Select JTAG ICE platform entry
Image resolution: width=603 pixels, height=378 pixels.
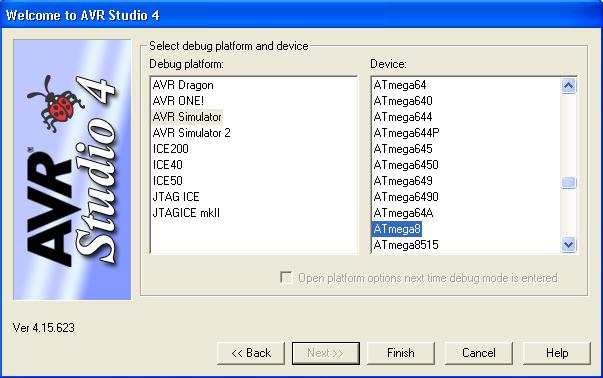coord(176,196)
